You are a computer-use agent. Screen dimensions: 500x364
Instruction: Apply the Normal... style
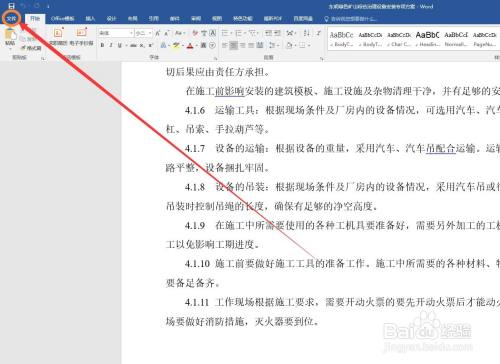pos(456,39)
